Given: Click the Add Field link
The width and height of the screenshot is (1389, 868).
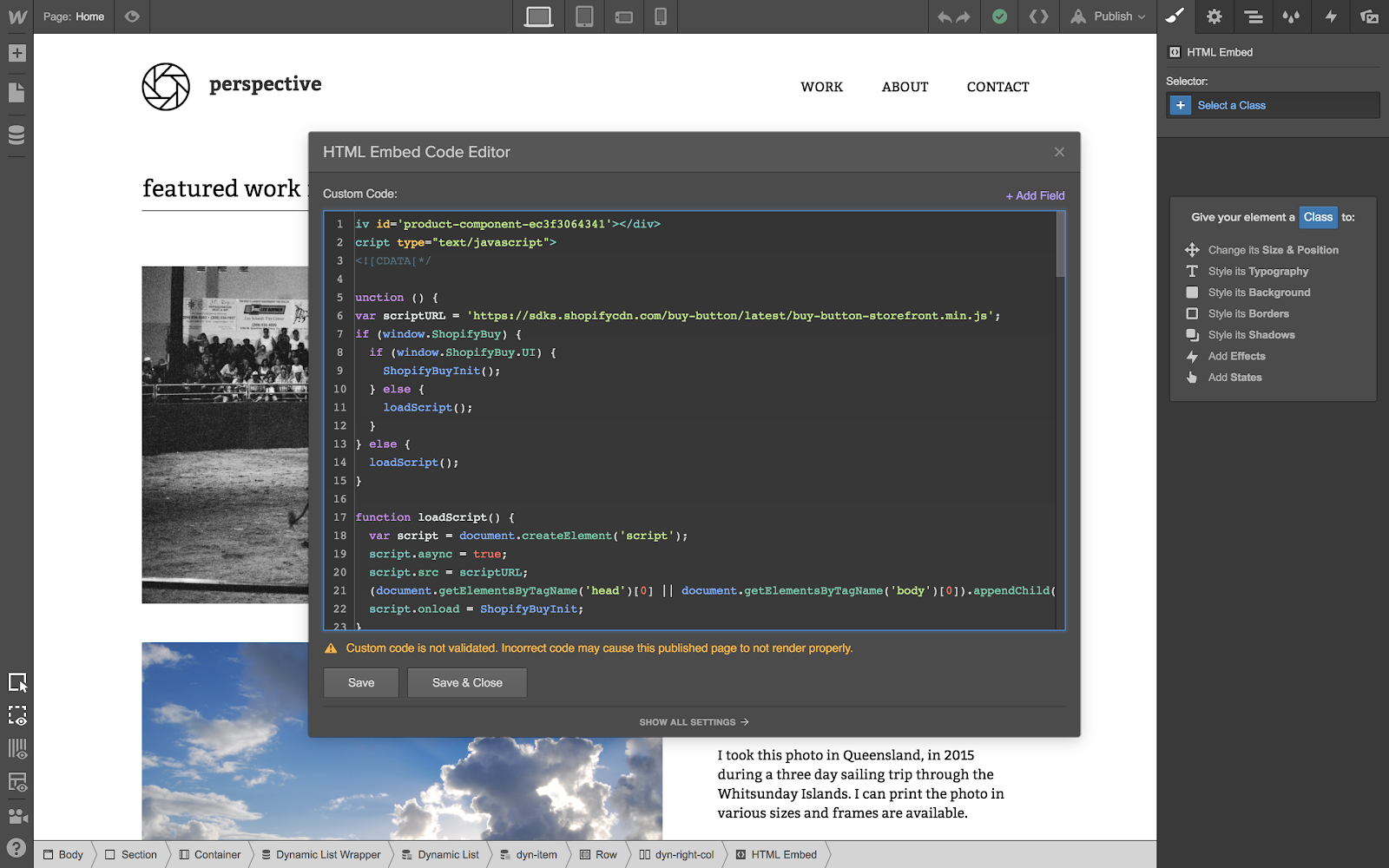Looking at the screenshot, I should coord(1034,195).
